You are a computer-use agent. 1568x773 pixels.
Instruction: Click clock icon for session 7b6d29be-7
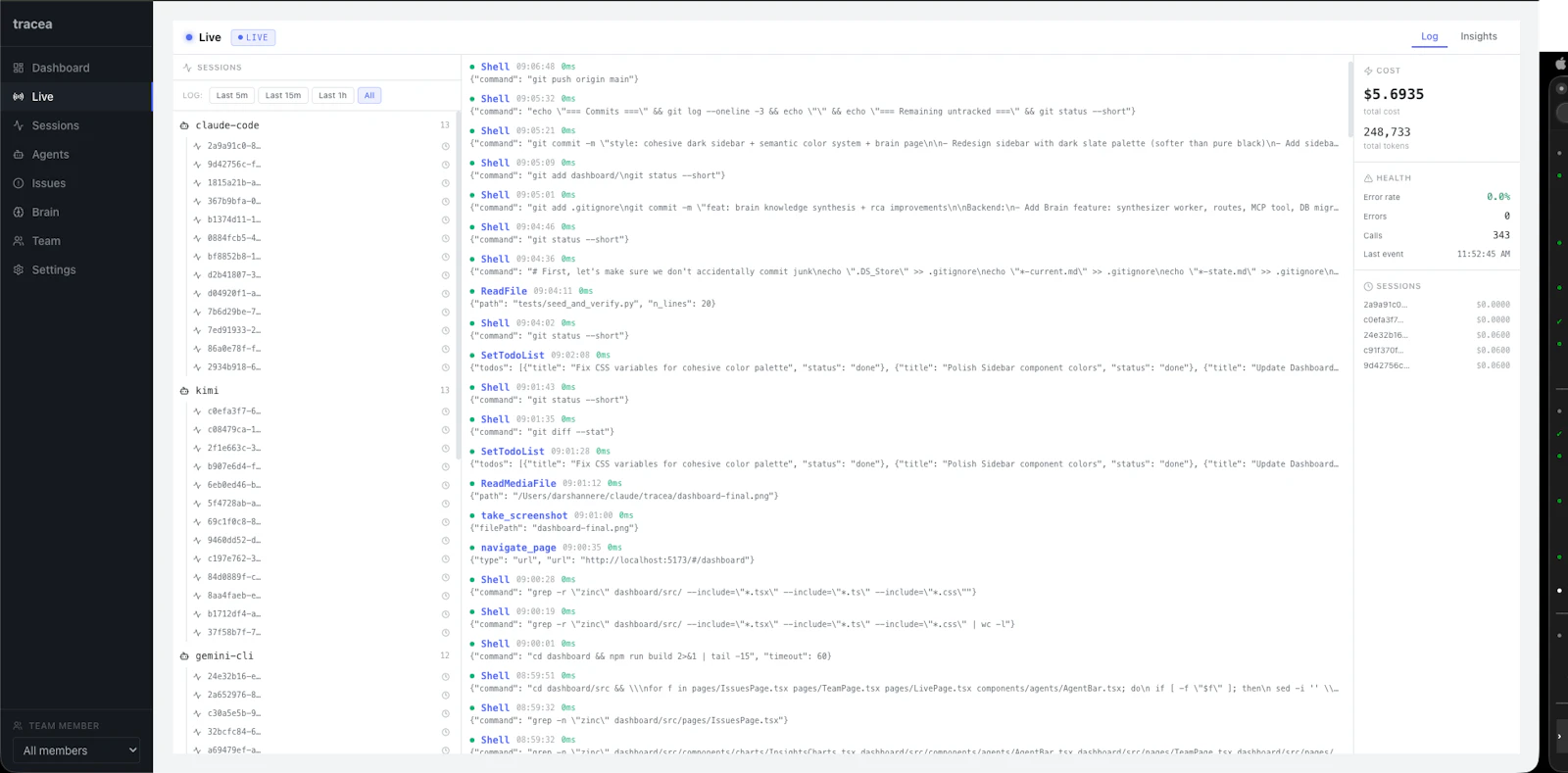click(x=445, y=313)
